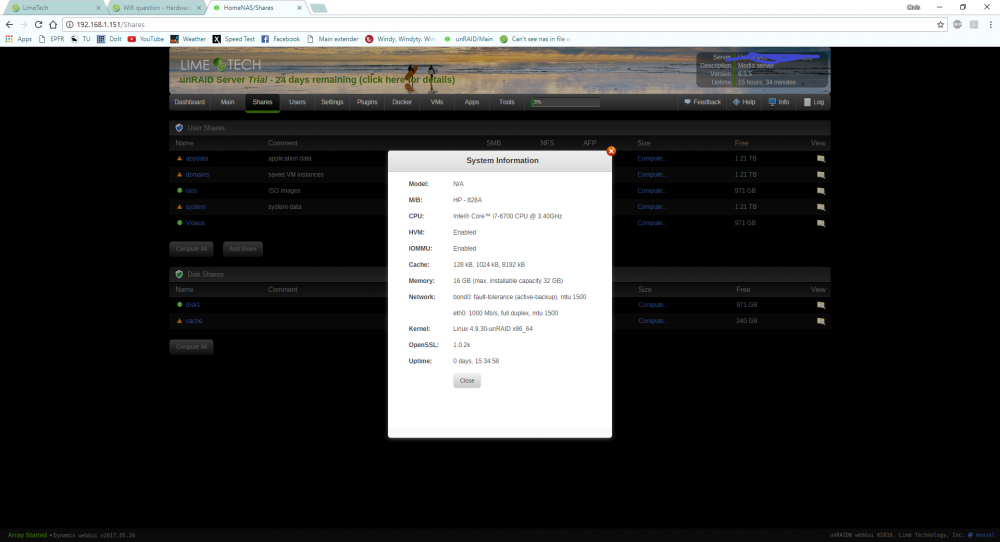Image resolution: width=1000 pixels, height=542 pixels.
Task: Compute size of domains share
Action: coord(651,175)
